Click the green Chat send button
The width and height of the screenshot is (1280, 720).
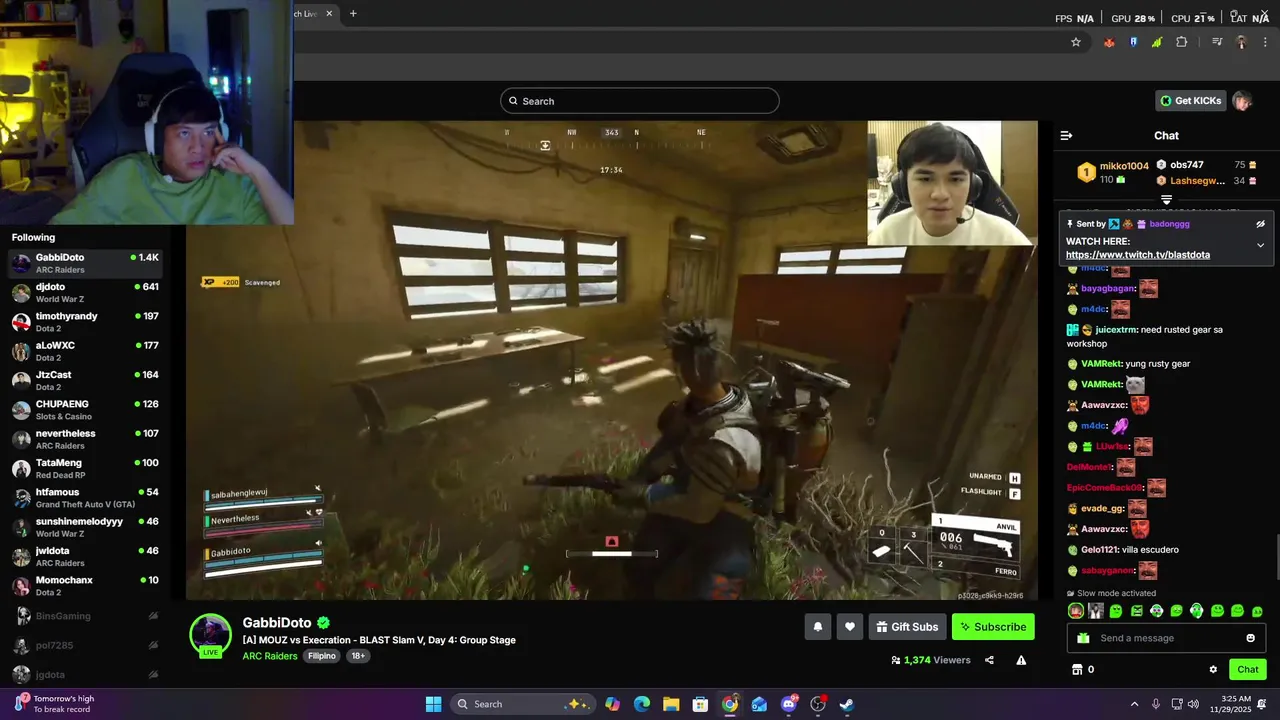(x=1248, y=669)
